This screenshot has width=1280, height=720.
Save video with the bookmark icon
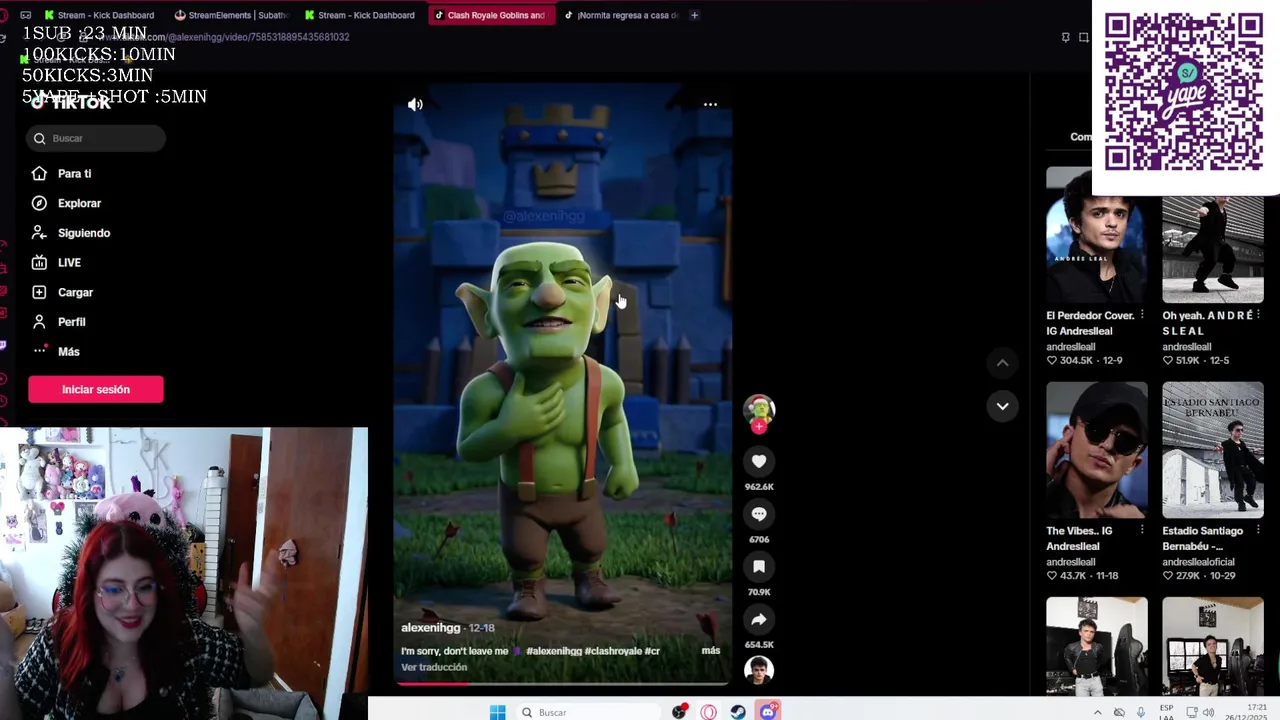(759, 567)
